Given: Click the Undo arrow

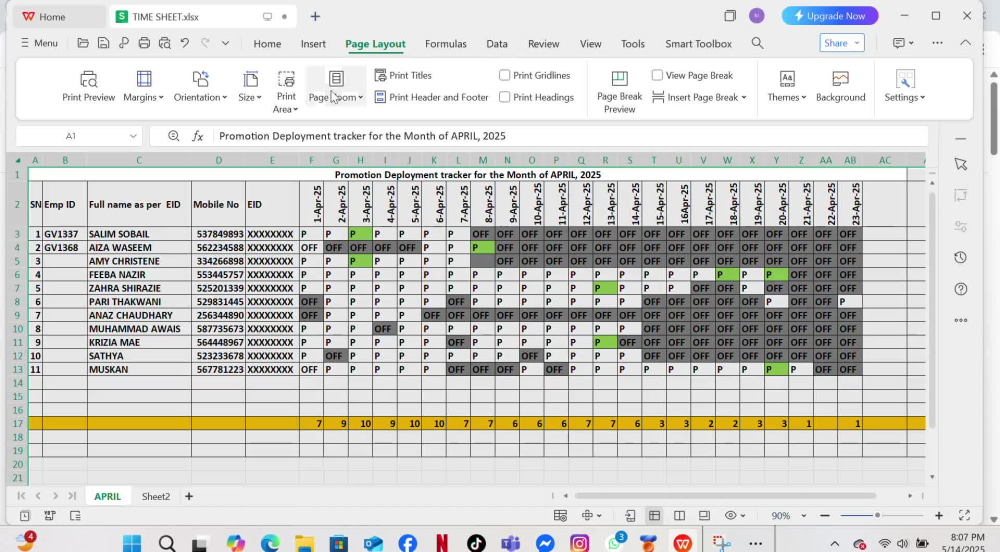Looking at the screenshot, I should point(185,43).
